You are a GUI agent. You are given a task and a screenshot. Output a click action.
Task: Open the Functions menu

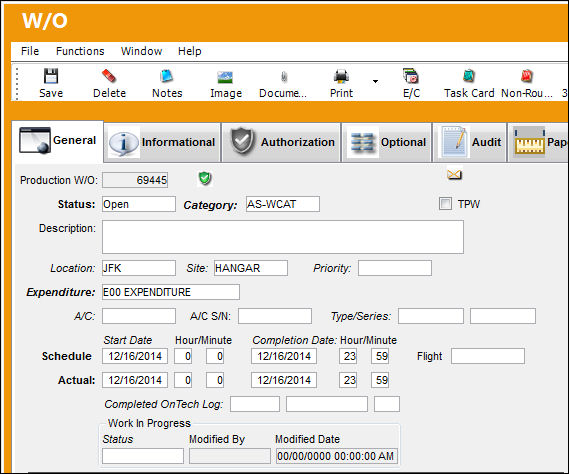click(80, 51)
